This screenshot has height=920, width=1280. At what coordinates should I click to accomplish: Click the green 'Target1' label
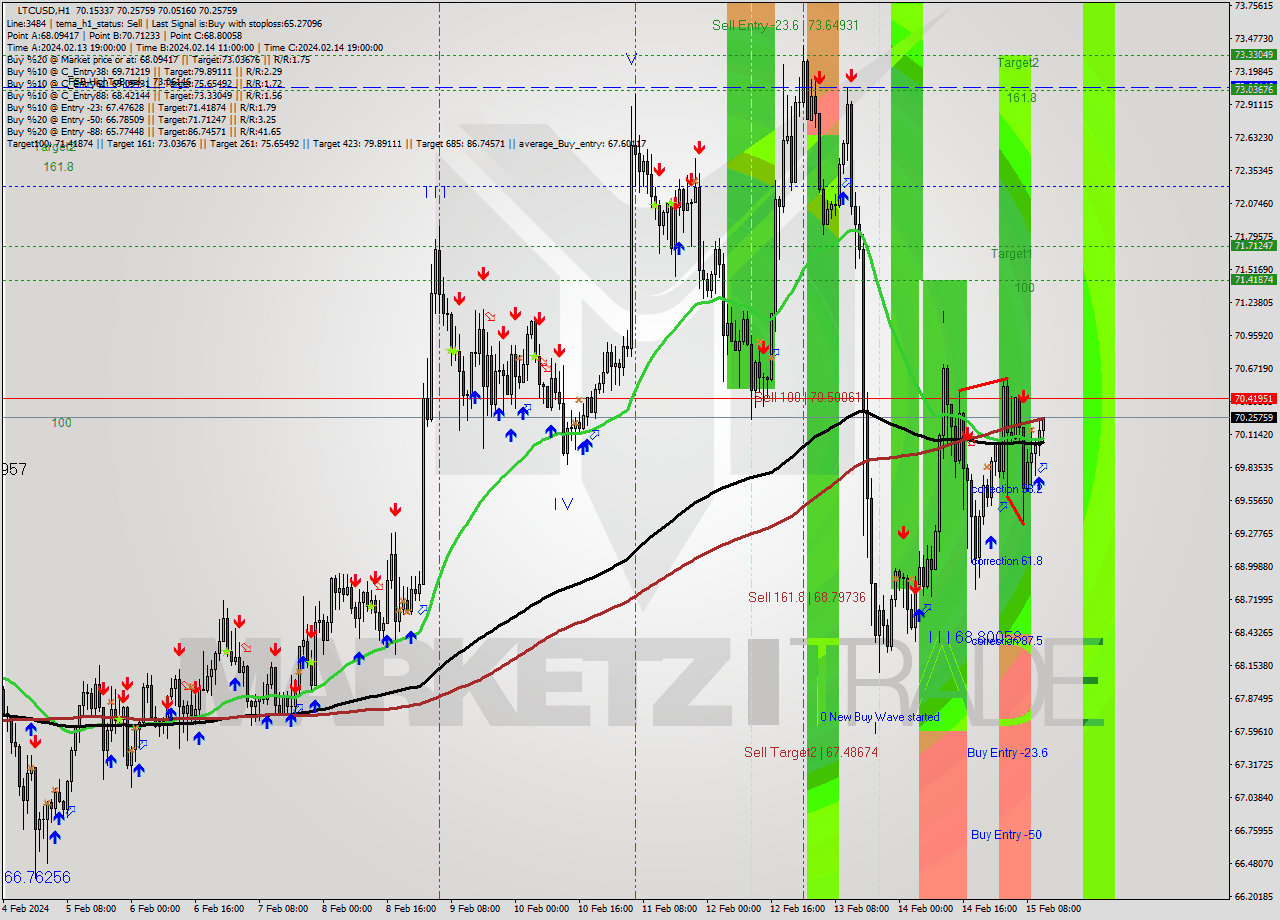coord(1011,254)
